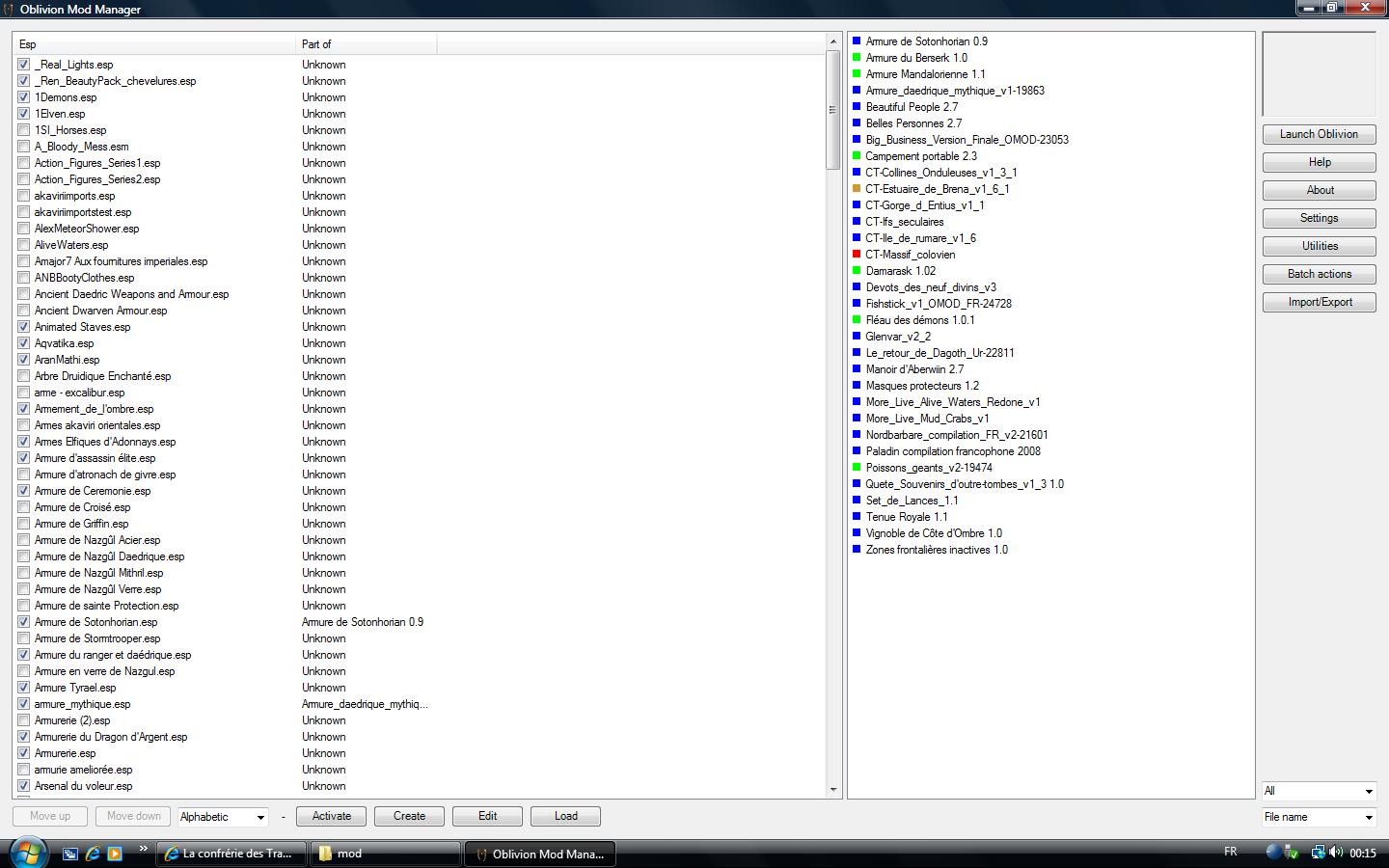Select the Oblivion Mod Manager taskbar button
1389x868 pixels.
[x=540, y=854]
